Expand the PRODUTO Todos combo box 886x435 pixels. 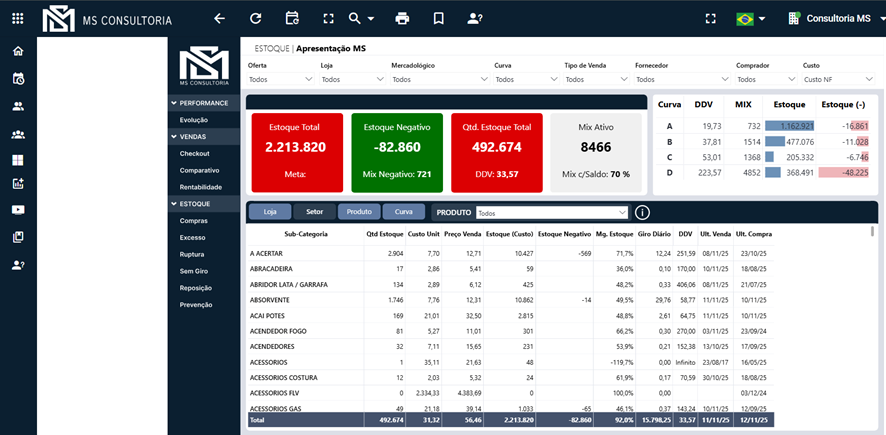pyautogui.click(x=552, y=212)
